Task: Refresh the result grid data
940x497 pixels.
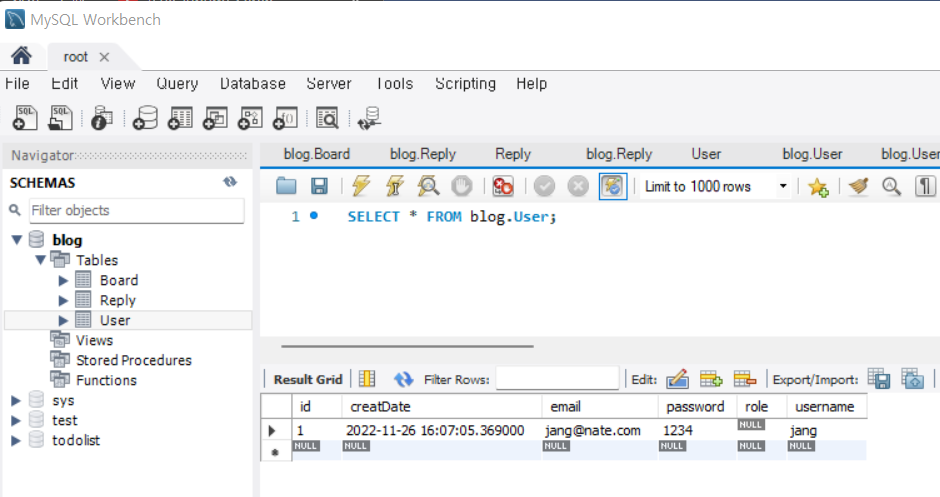Action: 403,379
